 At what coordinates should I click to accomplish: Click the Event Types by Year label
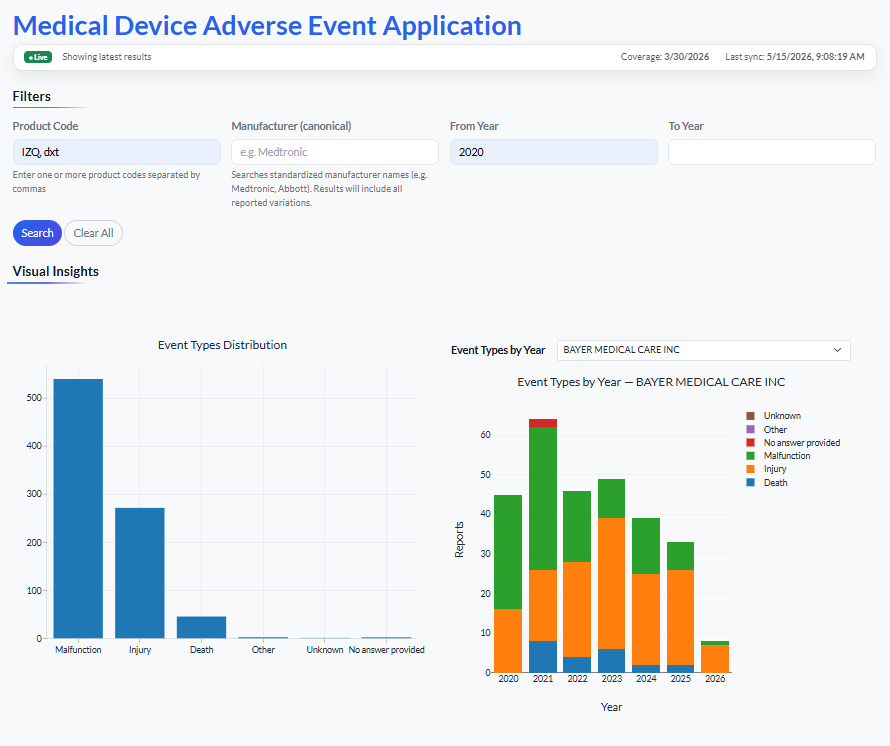click(498, 350)
